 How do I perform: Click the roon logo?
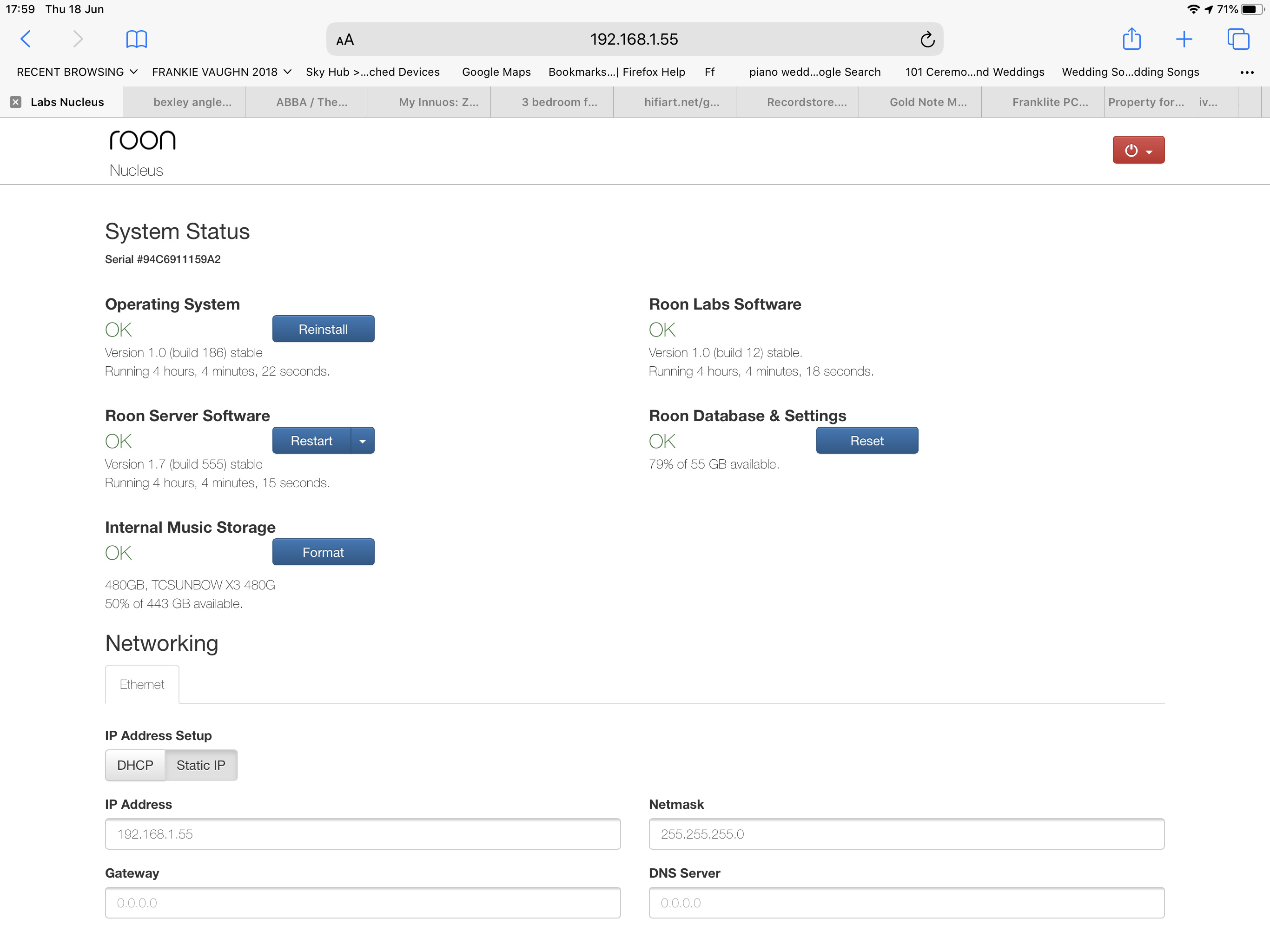click(x=142, y=140)
